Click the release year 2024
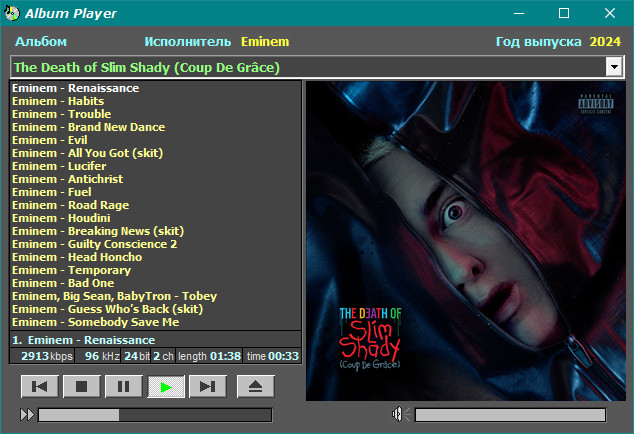This screenshot has height=434, width=634. pos(605,42)
